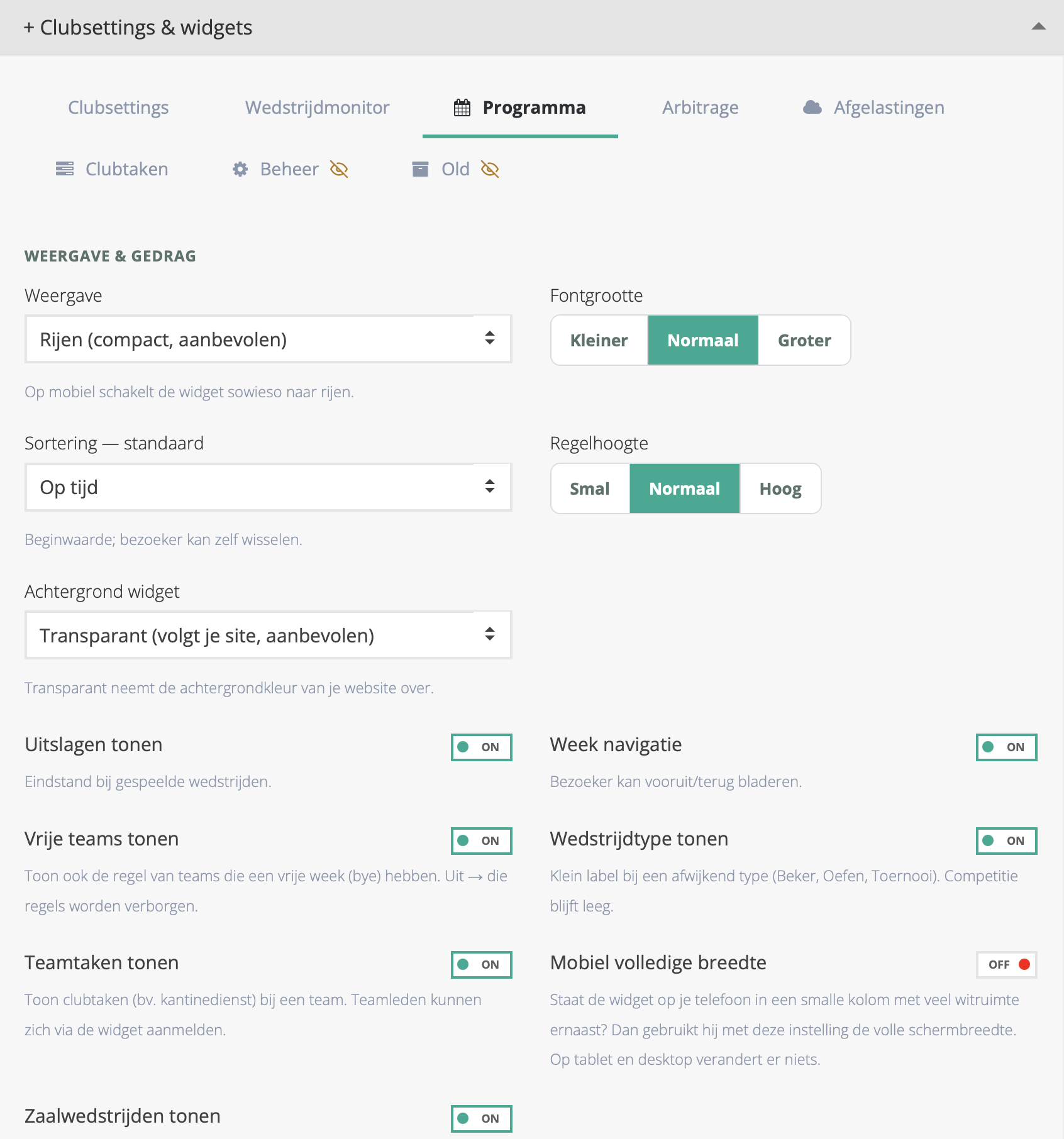Click the archive box icon beside Old
This screenshot has height=1139, width=1064.
(420, 169)
